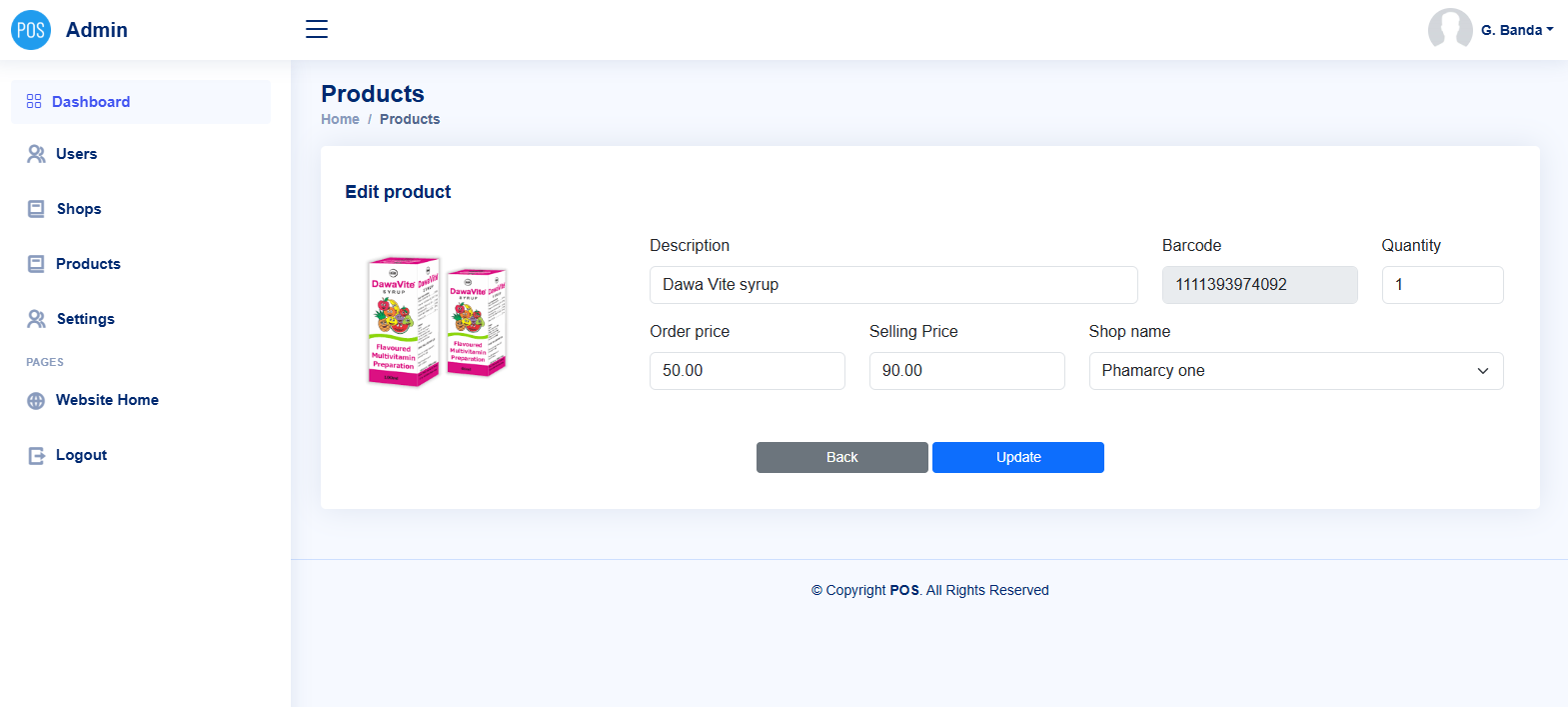Image resolution: width=1568 pixels, height=707 pixels.
Task: Click the Website Home globe icon
Action: pos(36,400)
